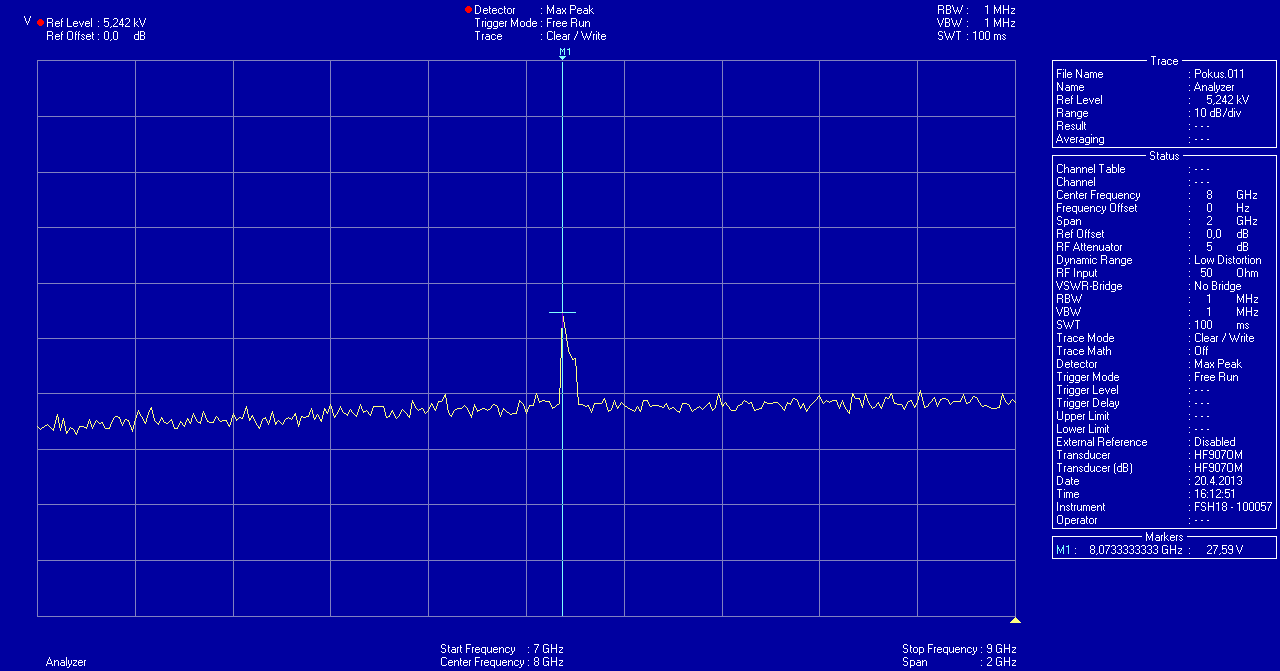The image size is (1280, 671).
Task: Click the RBW 1 MHz header reading
Action: [976, 10]
